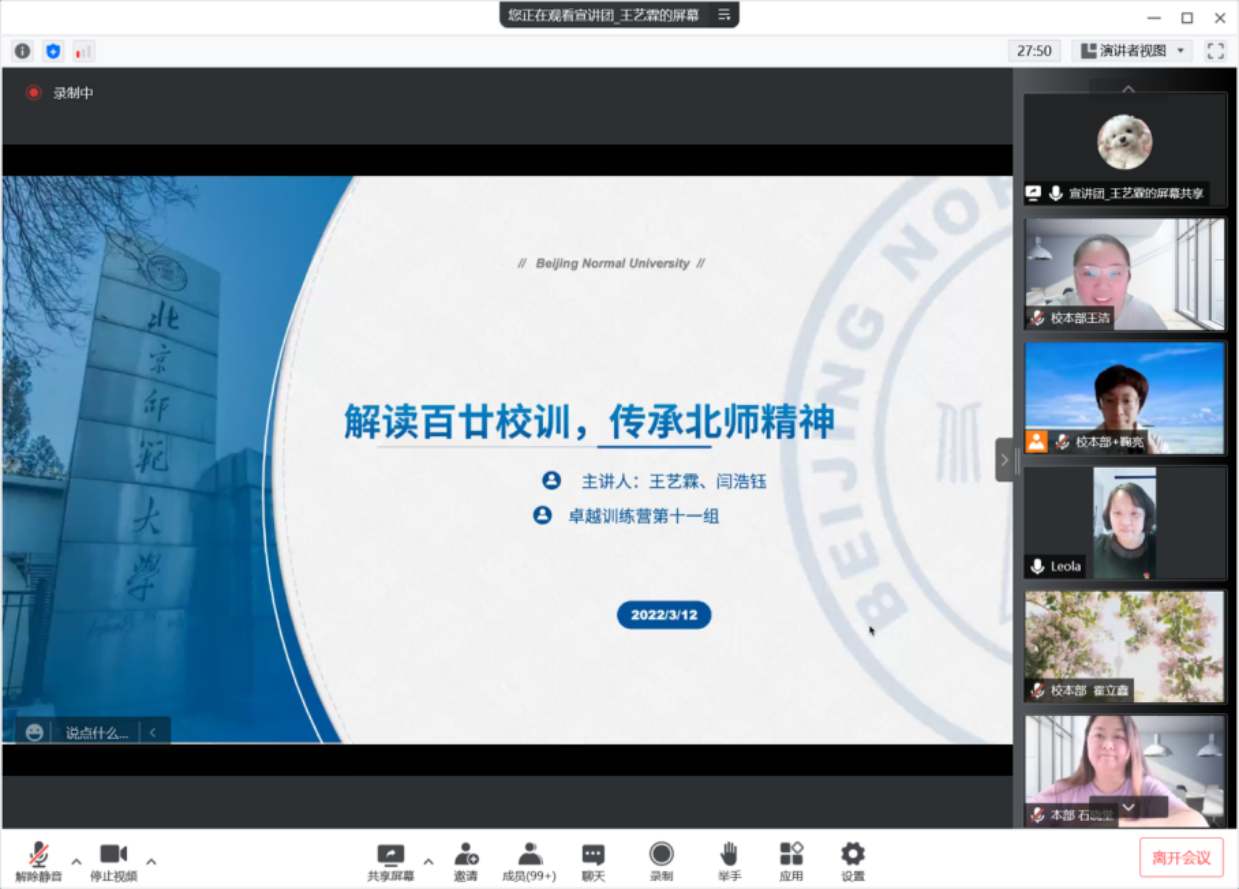This screenshot has height=889, width=1239.
Task: Expand audio options arrow beside 解除静音
Action: click(76, 861)
